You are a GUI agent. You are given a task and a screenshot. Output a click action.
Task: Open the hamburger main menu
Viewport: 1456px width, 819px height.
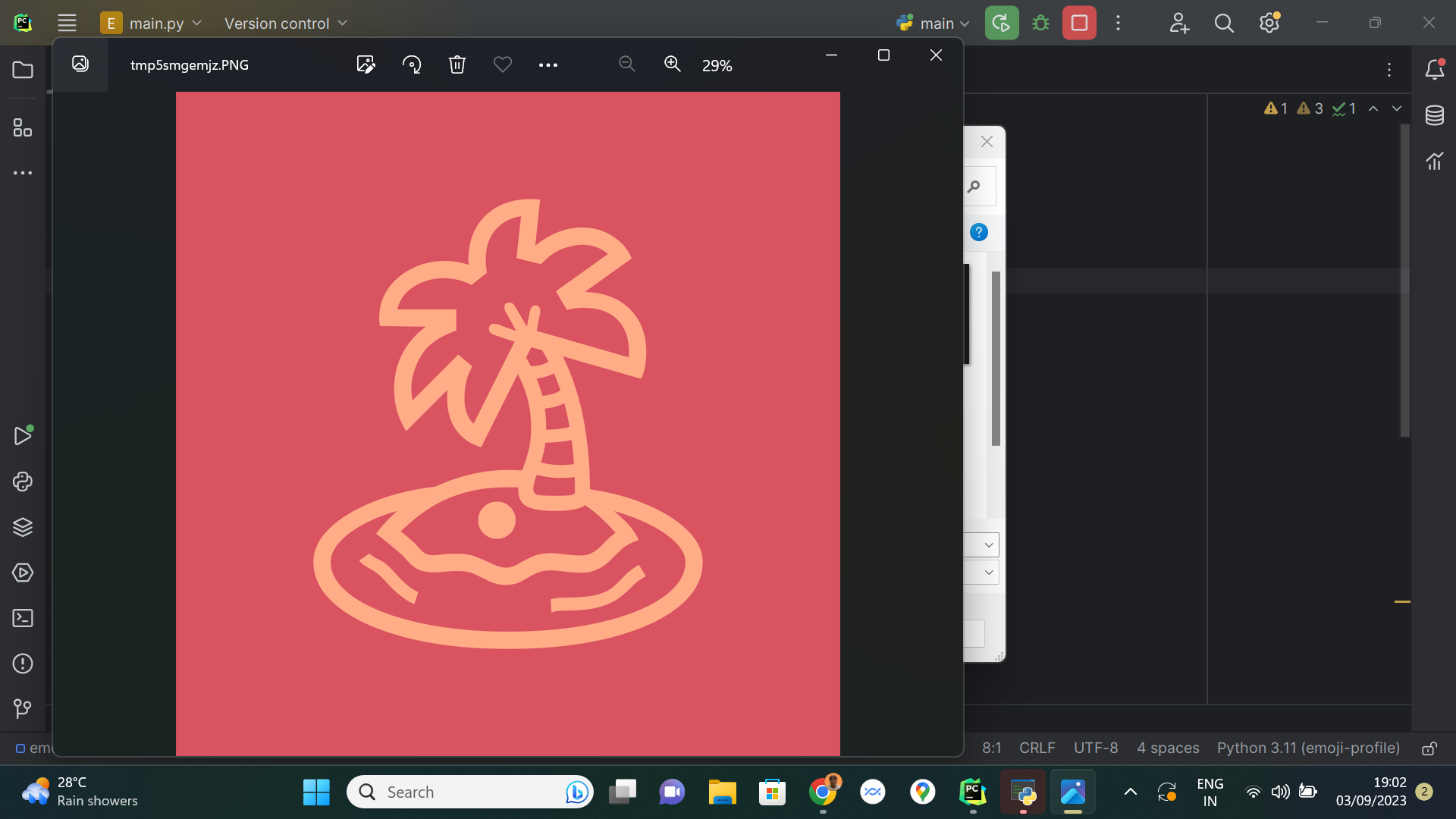[x=67, y=23]
